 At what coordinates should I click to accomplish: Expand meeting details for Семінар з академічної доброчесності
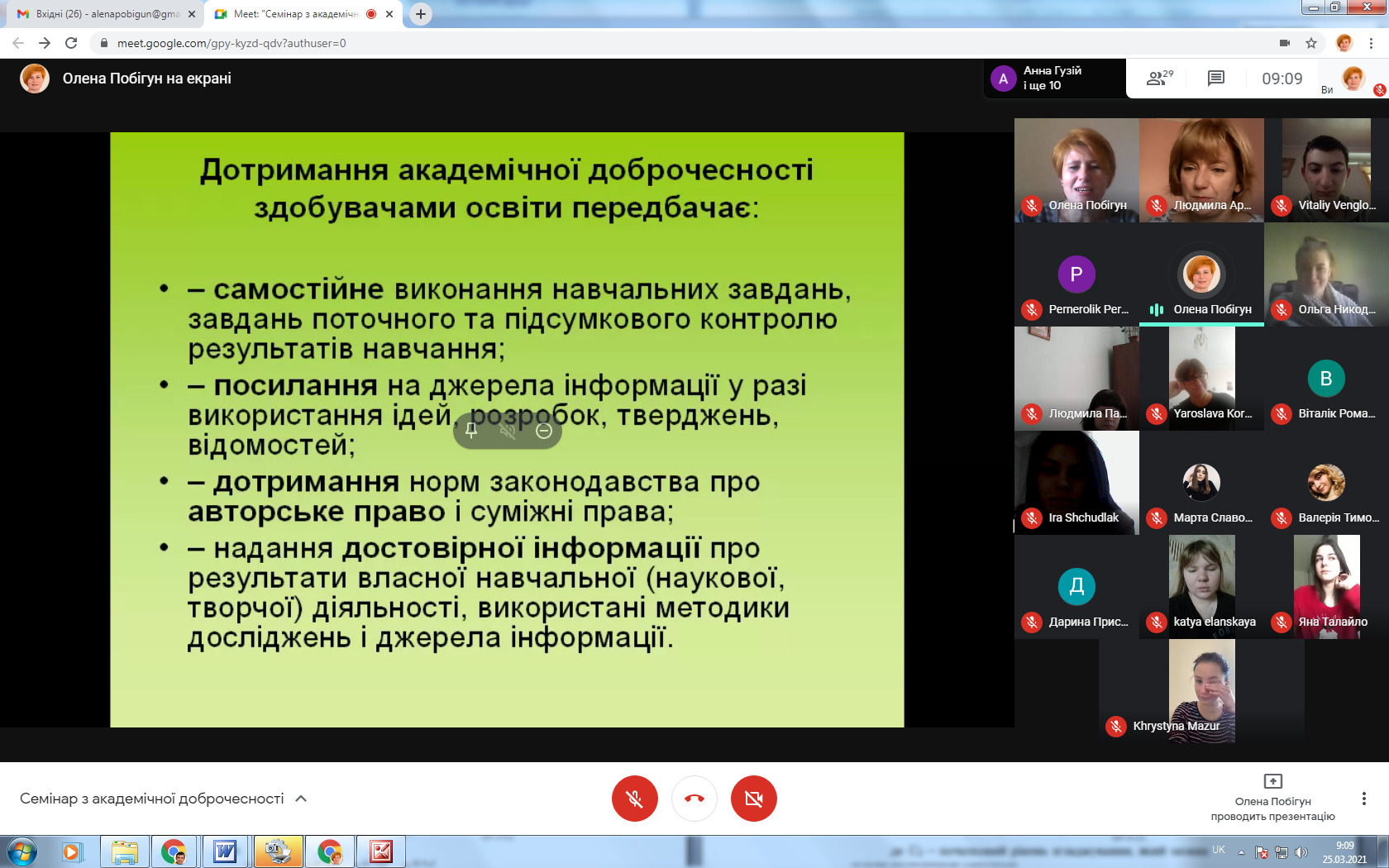301,799
